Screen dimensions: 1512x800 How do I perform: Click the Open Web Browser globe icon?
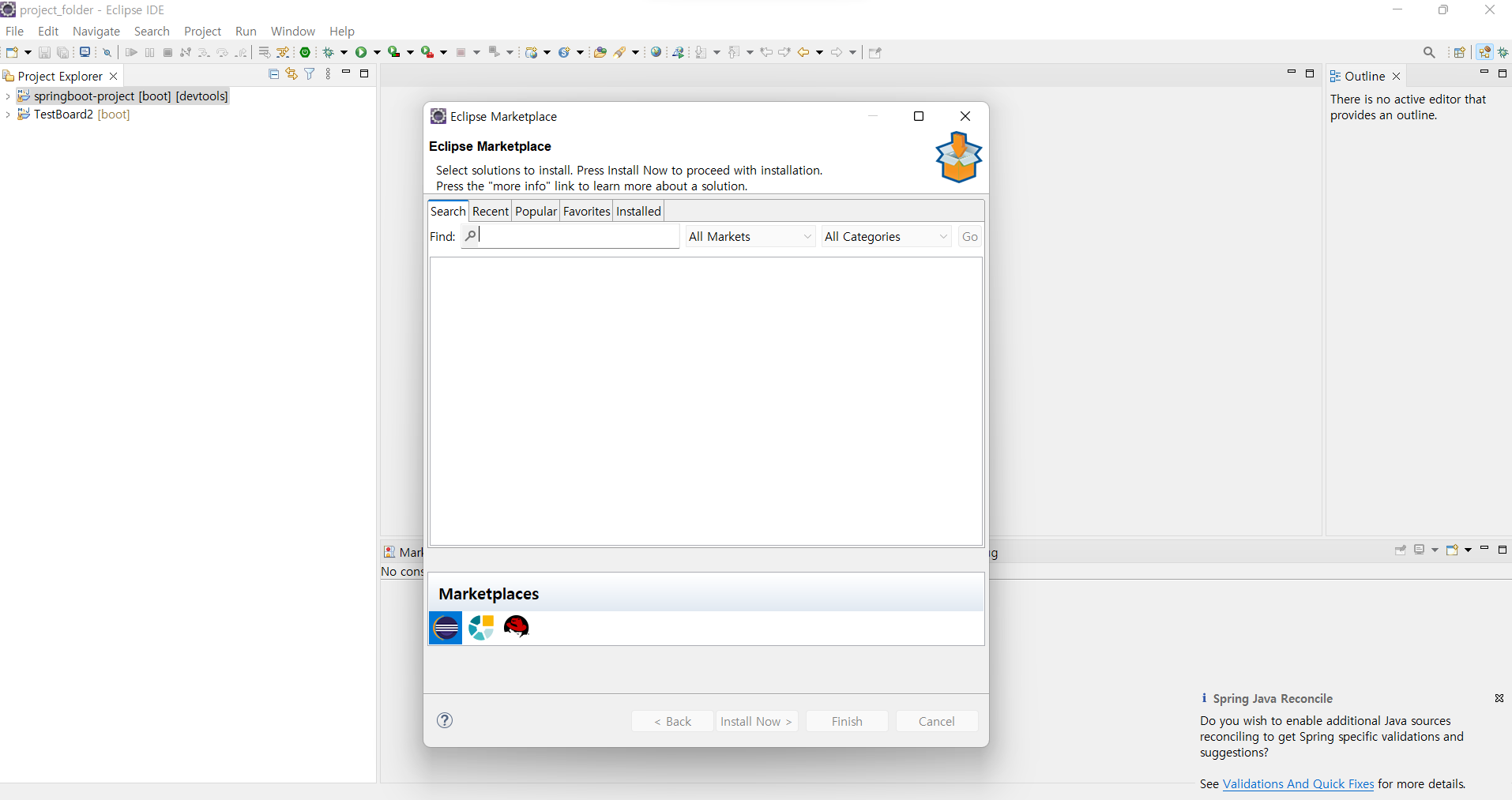[656, 52]
